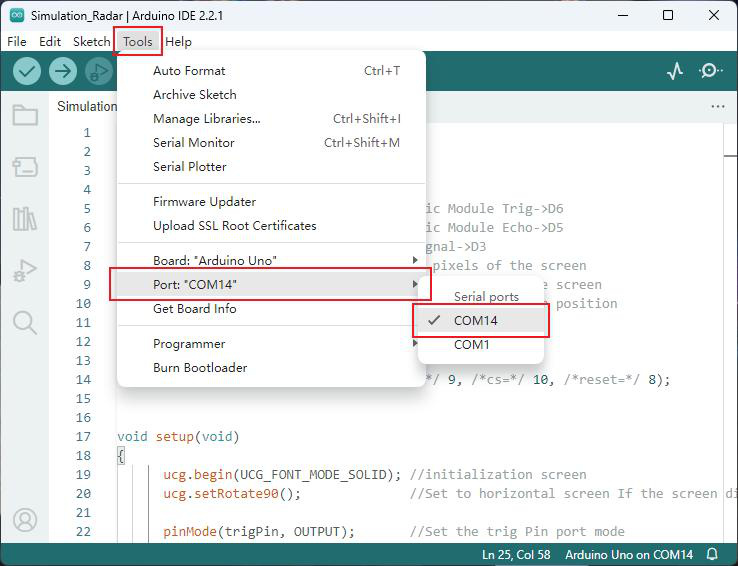Screen dimensions: 738x566
Task: Open the Serial Monitor magnifier icon in the toolbar
Action: pyautogui.click(x=710, y=71)
